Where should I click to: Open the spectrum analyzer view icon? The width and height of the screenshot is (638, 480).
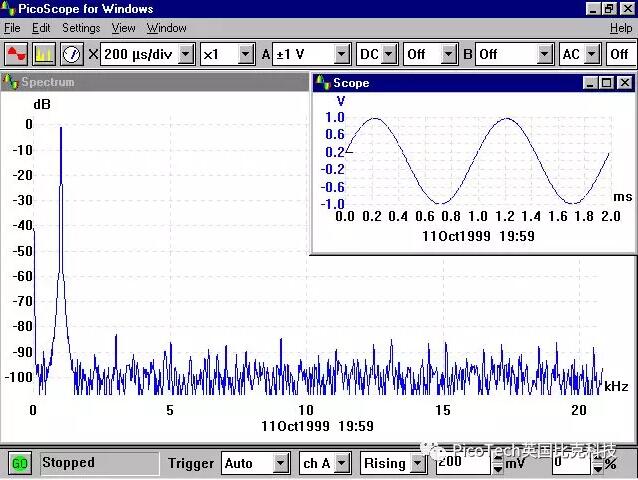pos(44,54)
